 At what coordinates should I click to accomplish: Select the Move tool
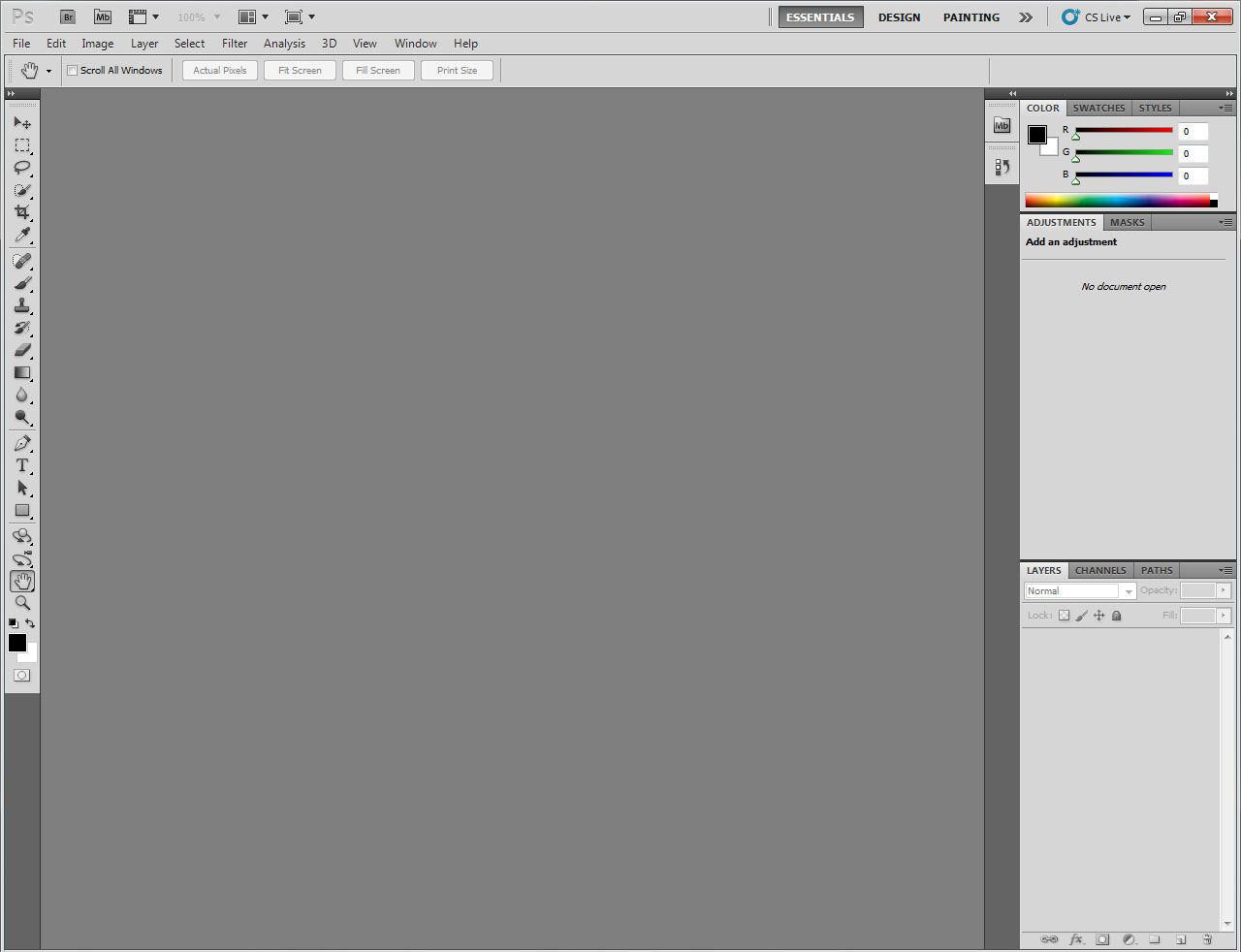[x=22, y=123]
